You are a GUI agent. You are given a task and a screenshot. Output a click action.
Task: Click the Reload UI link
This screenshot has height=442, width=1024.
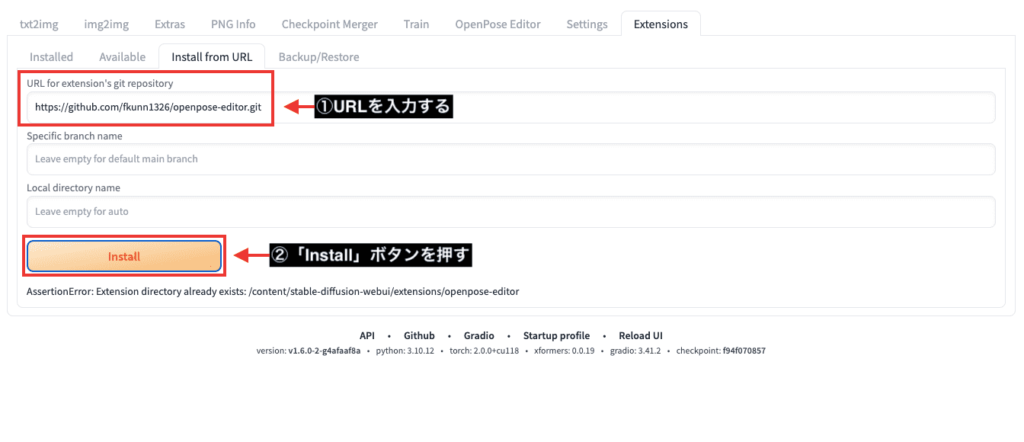(x=641, y=336)
